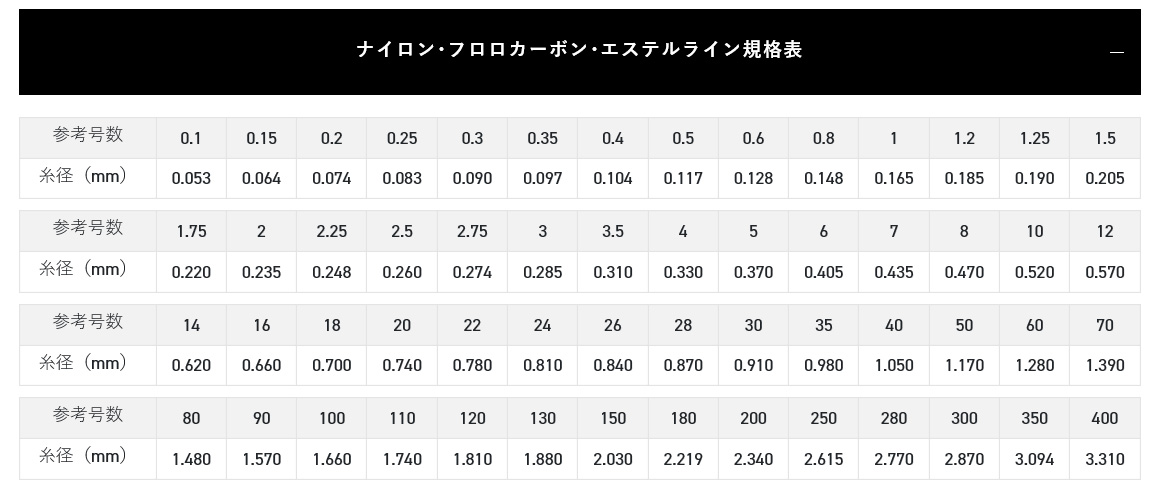Select the 2.25 reference number cell
The height and width of the screenshot is (492, 1164).
coord(331,232)
